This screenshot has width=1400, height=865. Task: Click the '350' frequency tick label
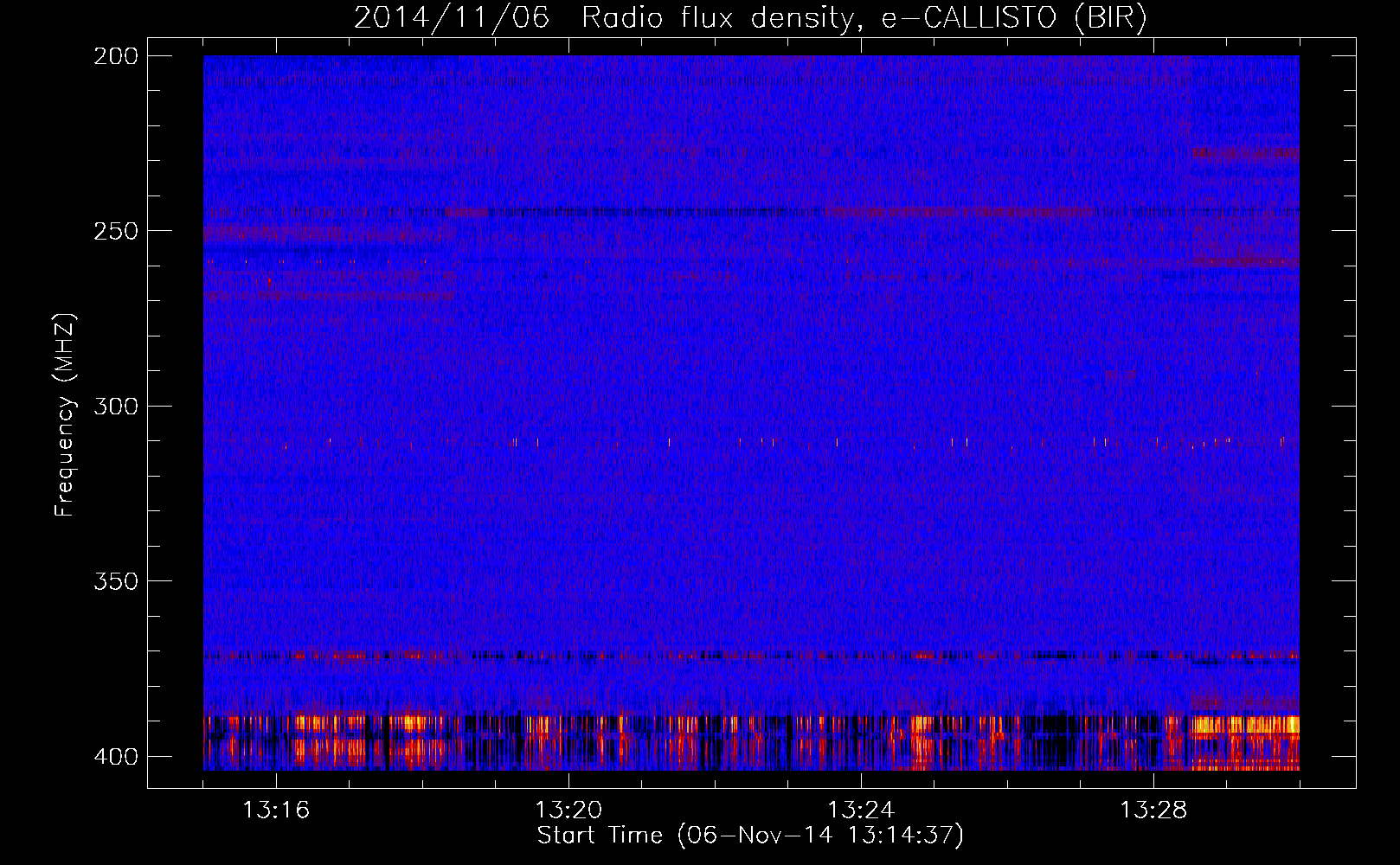pyautogui.click(x=115, y=581)
